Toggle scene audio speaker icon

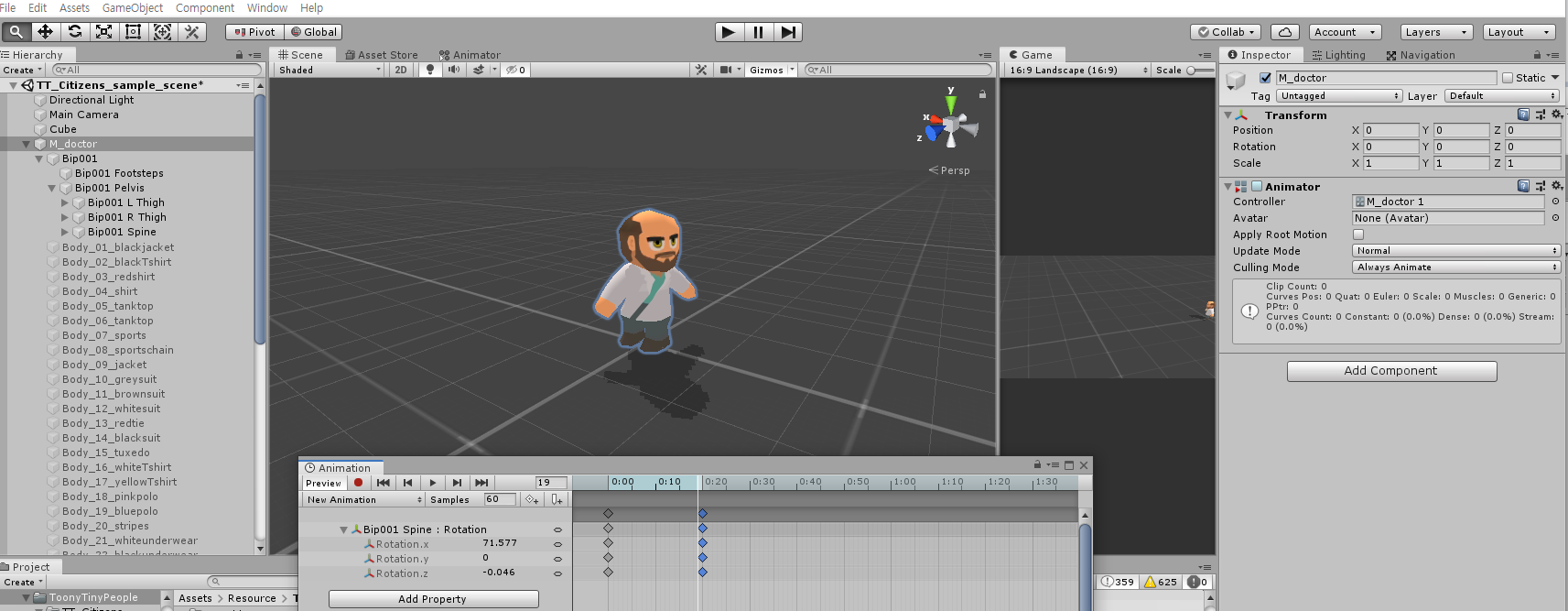point(454,70)
